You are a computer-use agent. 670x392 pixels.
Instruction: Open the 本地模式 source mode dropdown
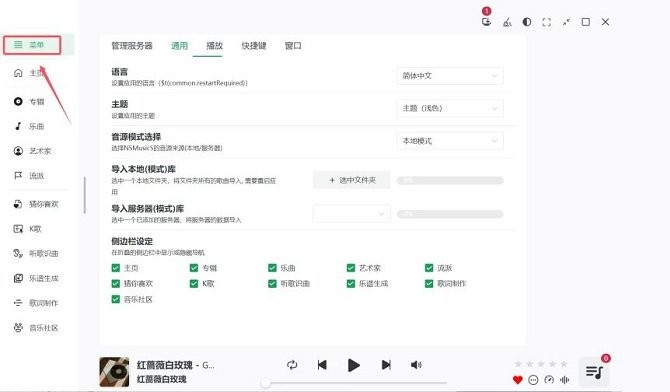450,141
